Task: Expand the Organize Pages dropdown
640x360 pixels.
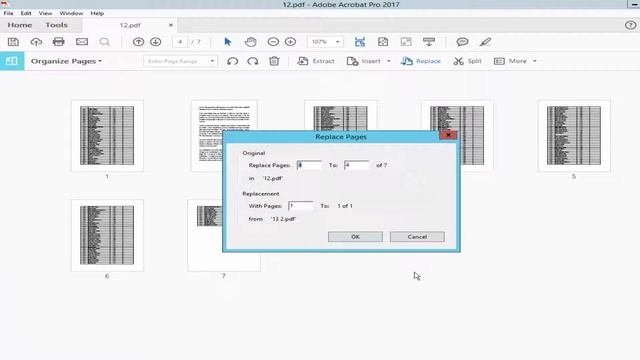Action: pos(66,61)
